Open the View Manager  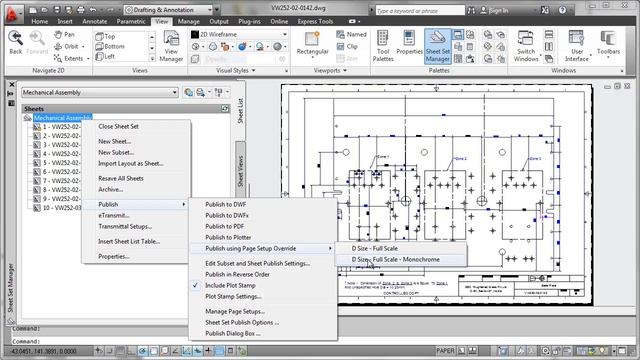[171, 46]
